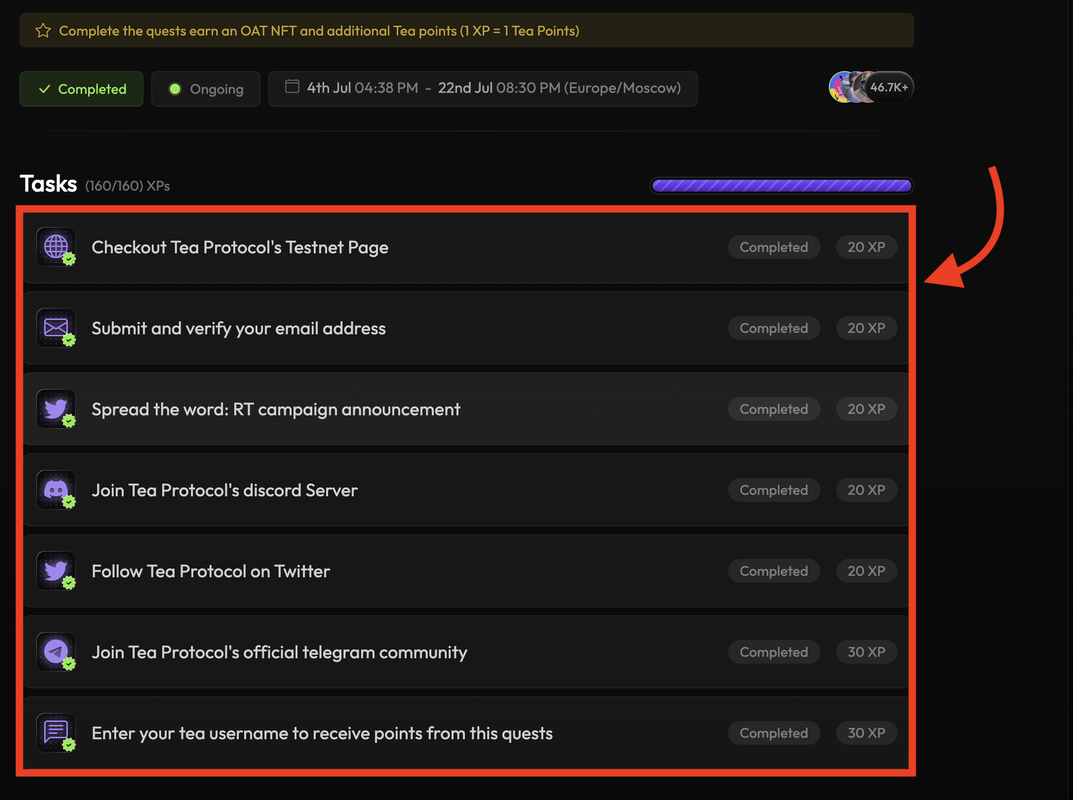Expand Follow Tea Protocol on Twitter task

coord(466,571)
